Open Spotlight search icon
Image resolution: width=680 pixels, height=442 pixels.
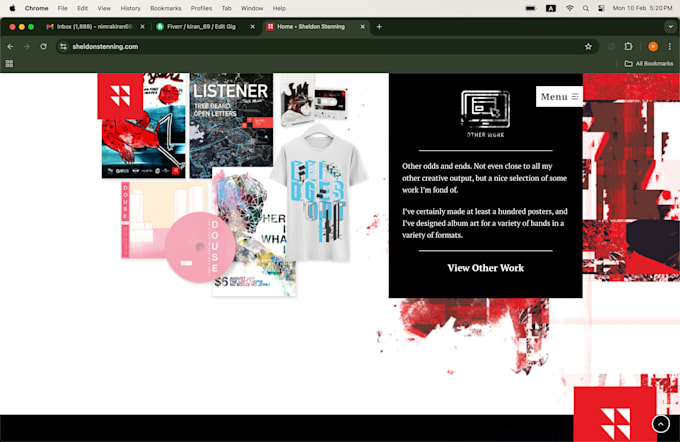[x=586, y=8]
